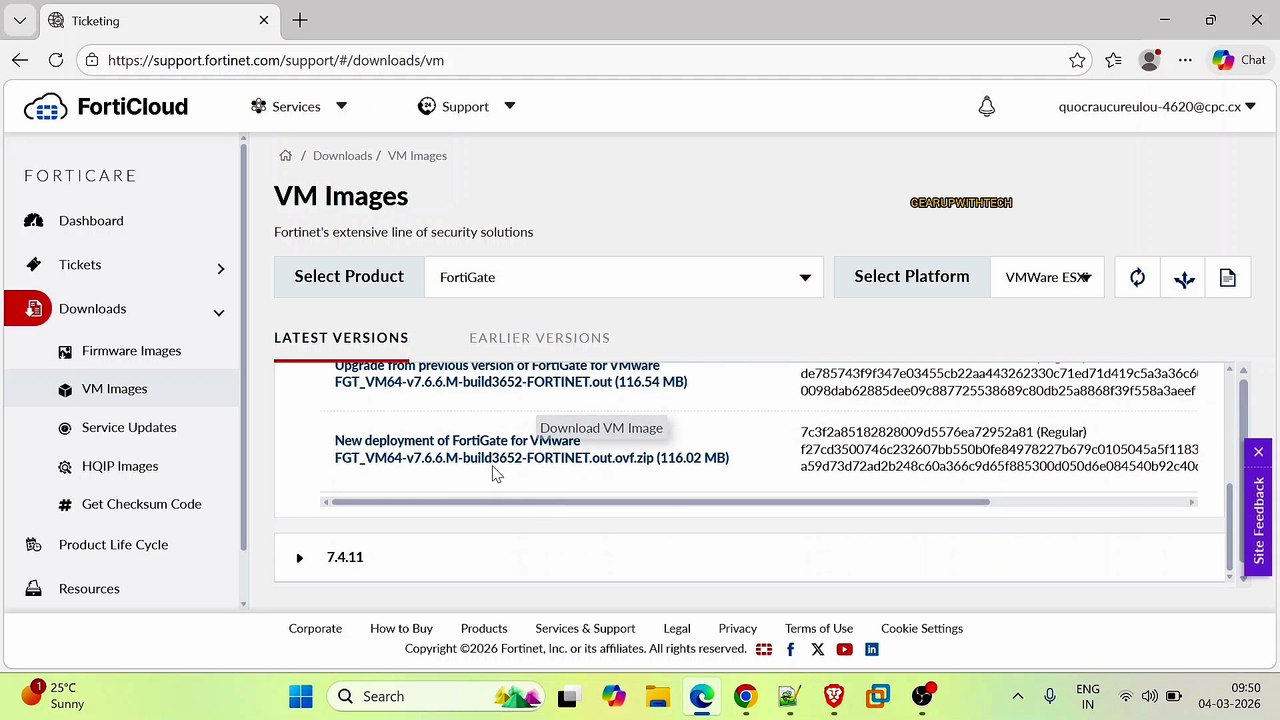The height and width of the screenshot is (720, 1280).
Task: Open the browser favorites list icon
Action: [x=1113, y=60]
